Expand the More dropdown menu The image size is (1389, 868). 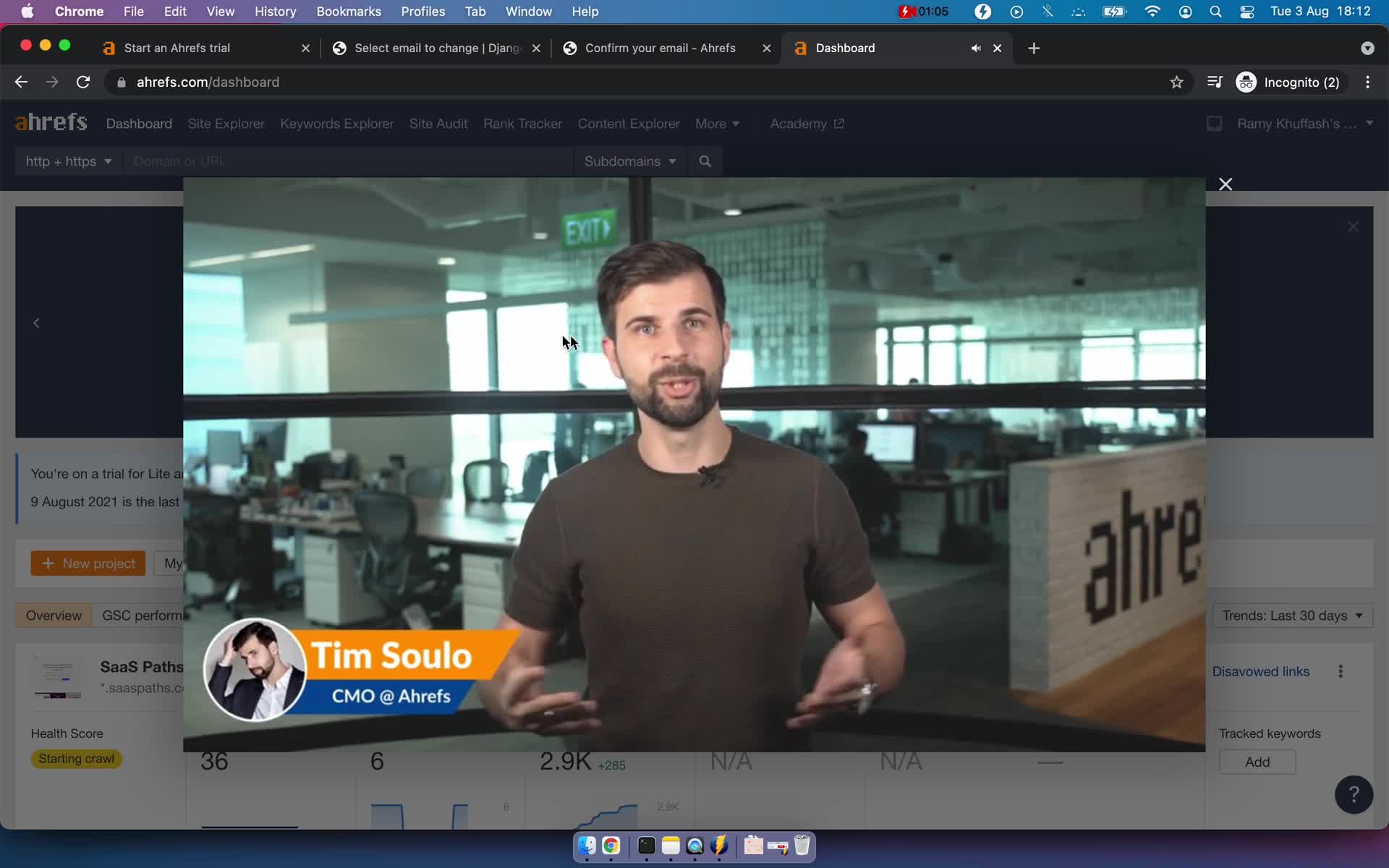click(717, 122)
